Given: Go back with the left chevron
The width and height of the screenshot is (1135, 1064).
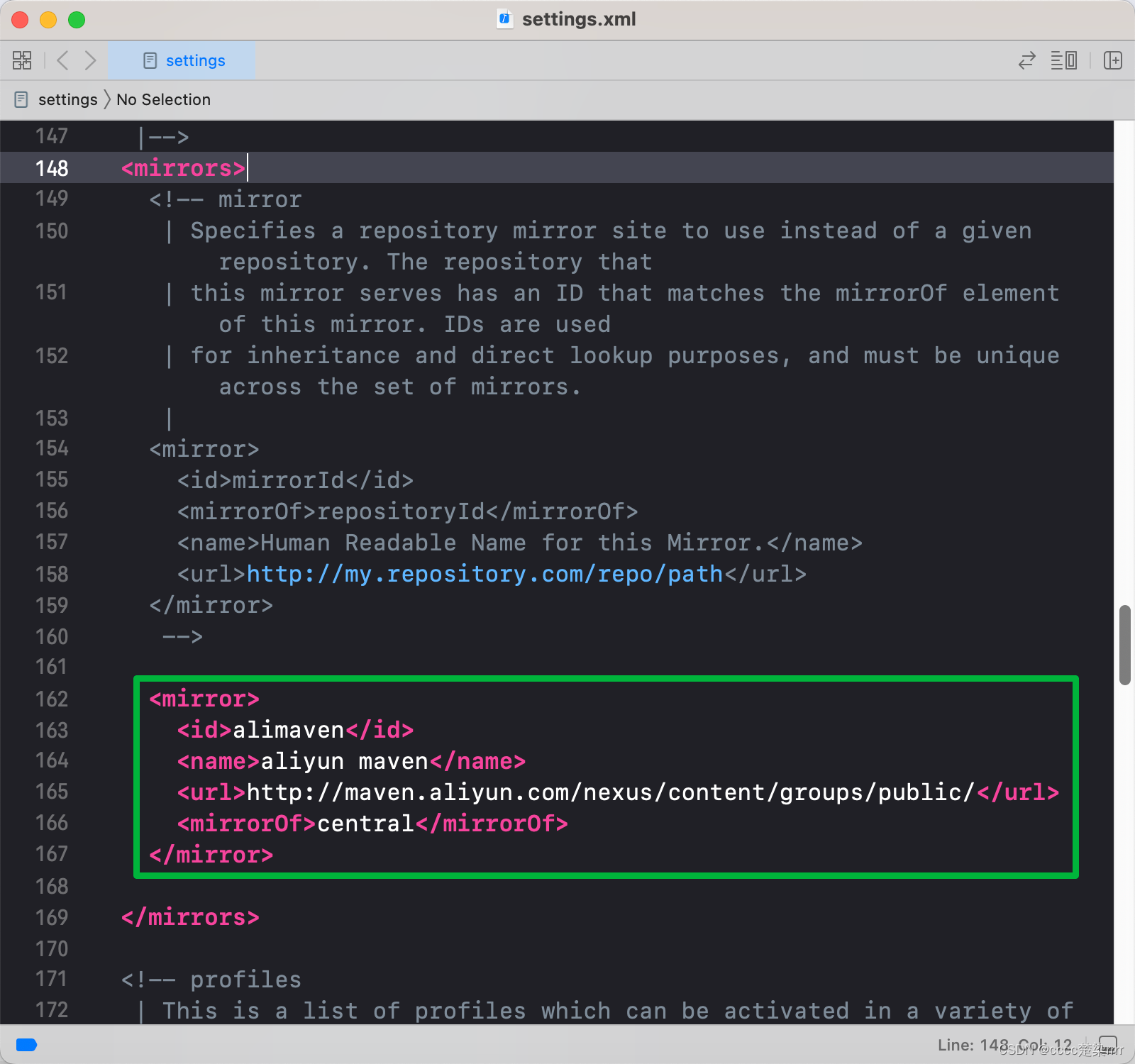Looking at the screenshot, I should pos(62,60).
